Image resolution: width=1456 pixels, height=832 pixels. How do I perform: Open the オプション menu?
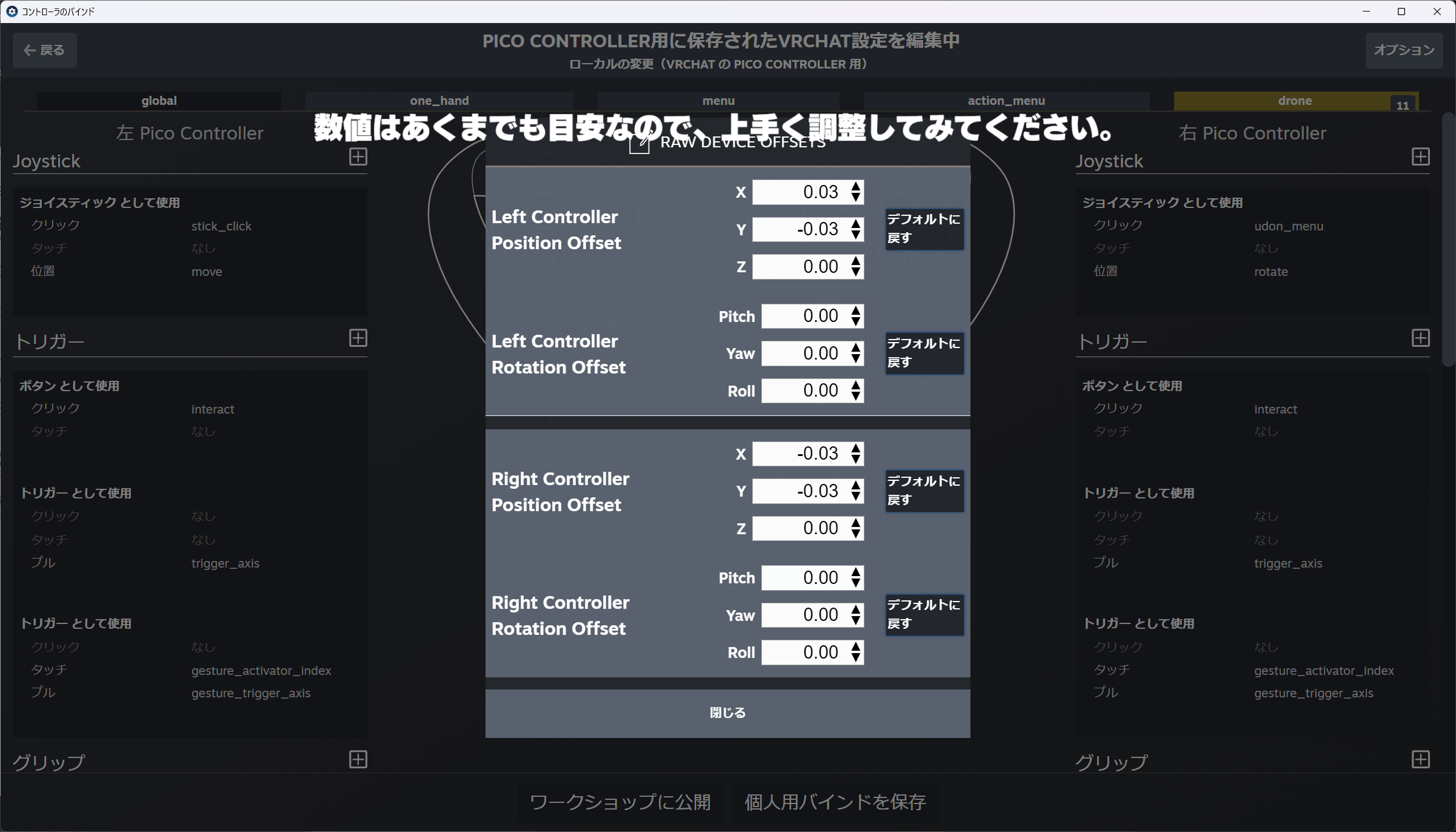tap(1403, 50)
